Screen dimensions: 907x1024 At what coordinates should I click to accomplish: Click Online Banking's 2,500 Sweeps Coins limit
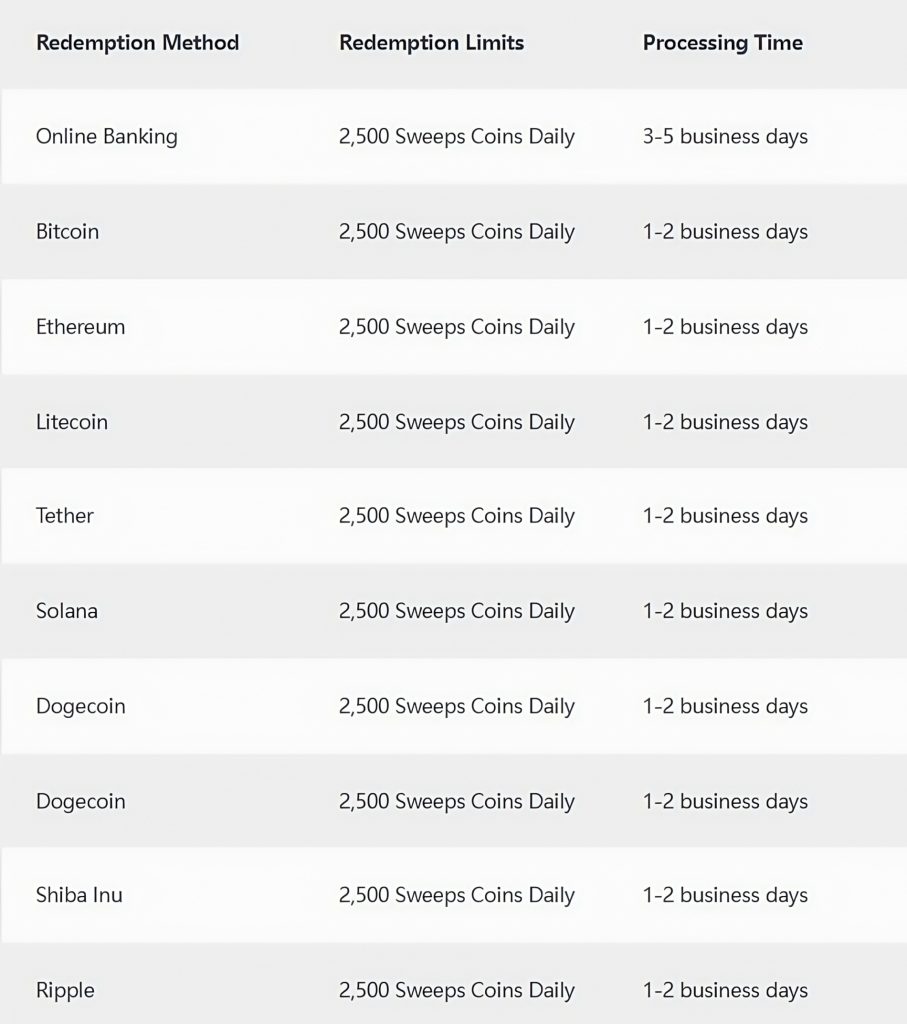[456, 136]
